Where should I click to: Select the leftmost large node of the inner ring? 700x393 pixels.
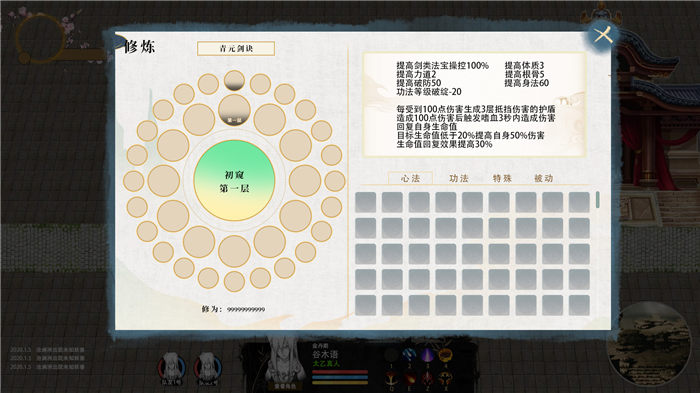[164, 180]
